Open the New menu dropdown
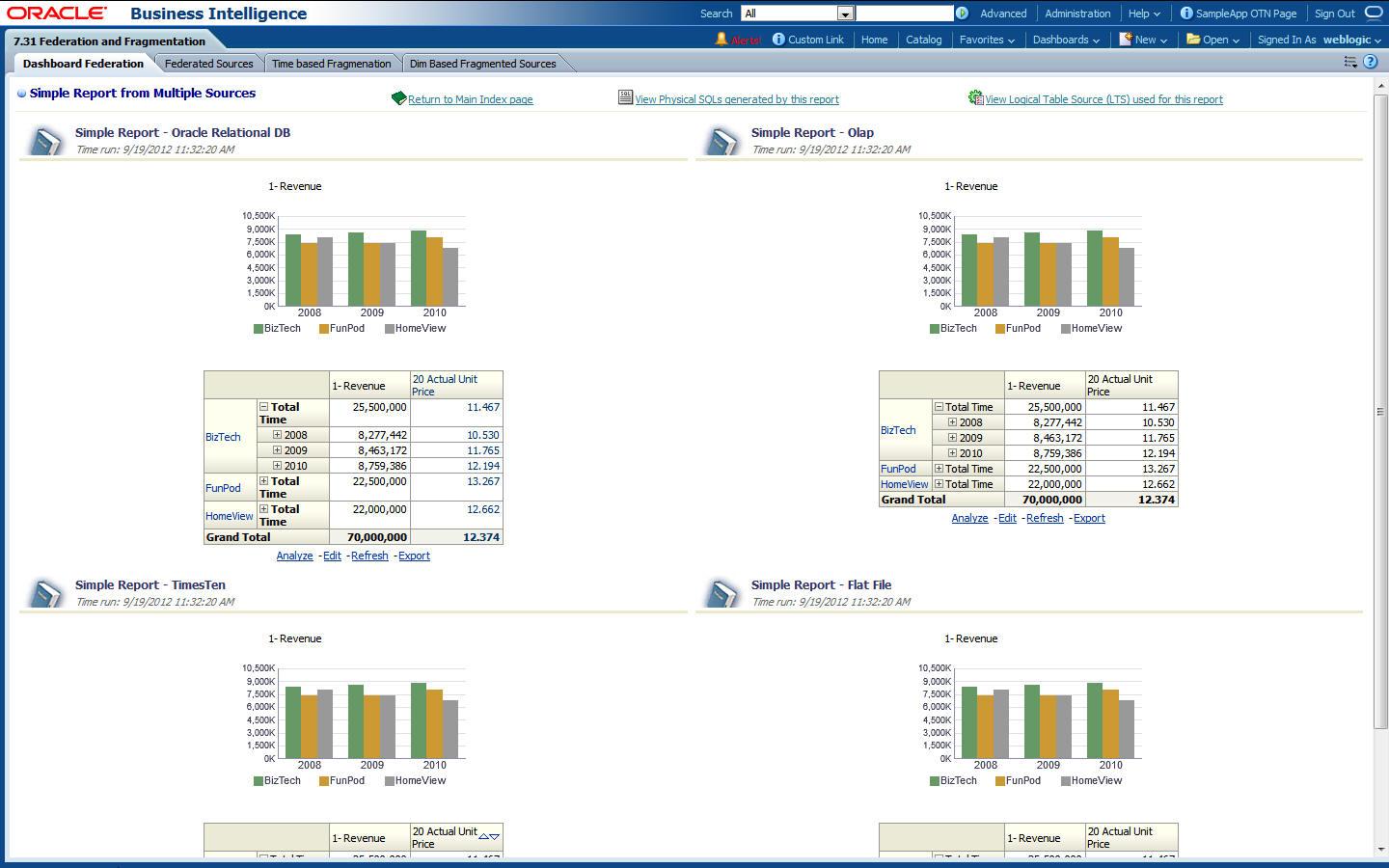Screen dimensions: 1389x868 (1143, 40)
